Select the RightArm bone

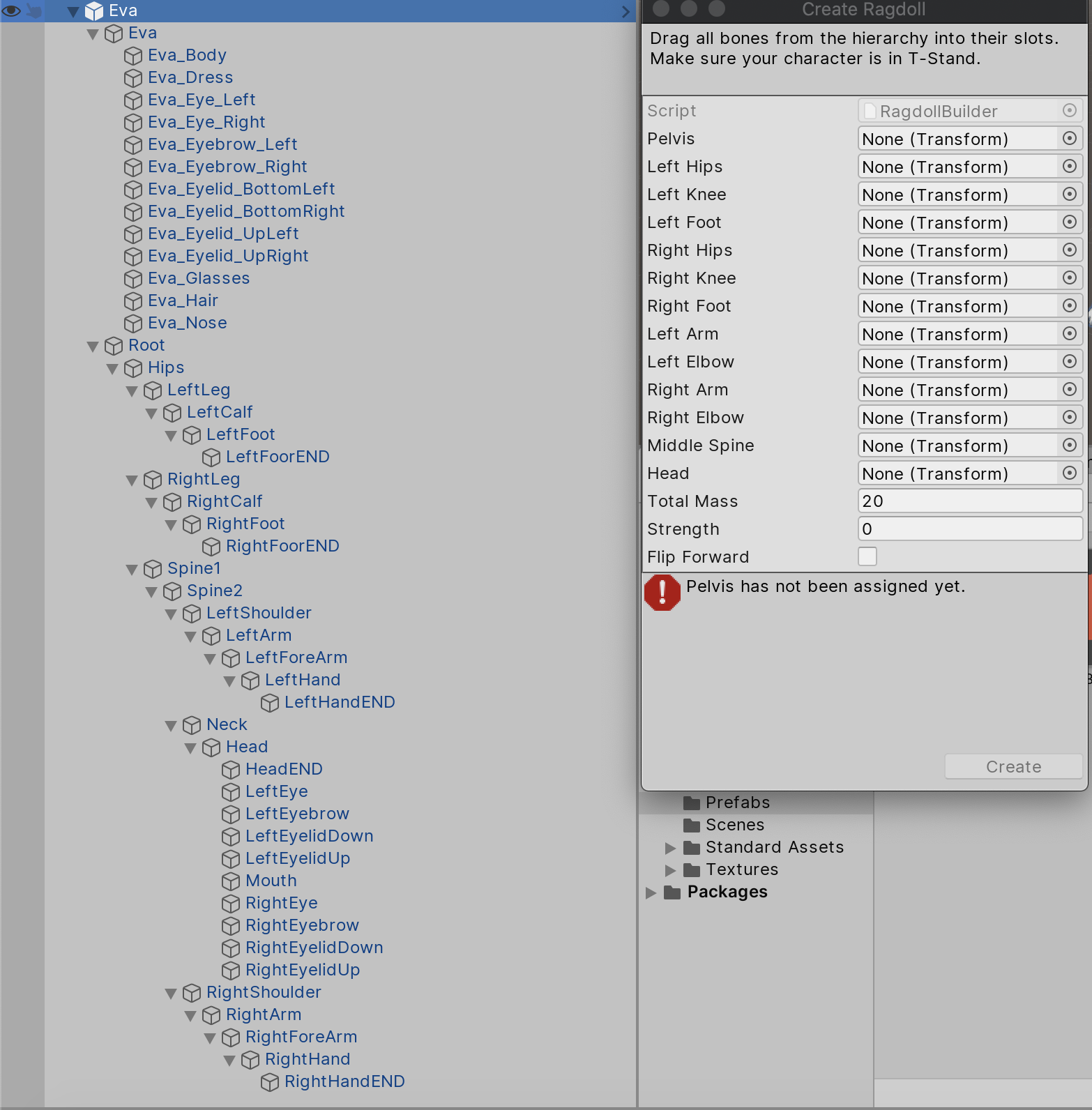tap(264, 1014)
